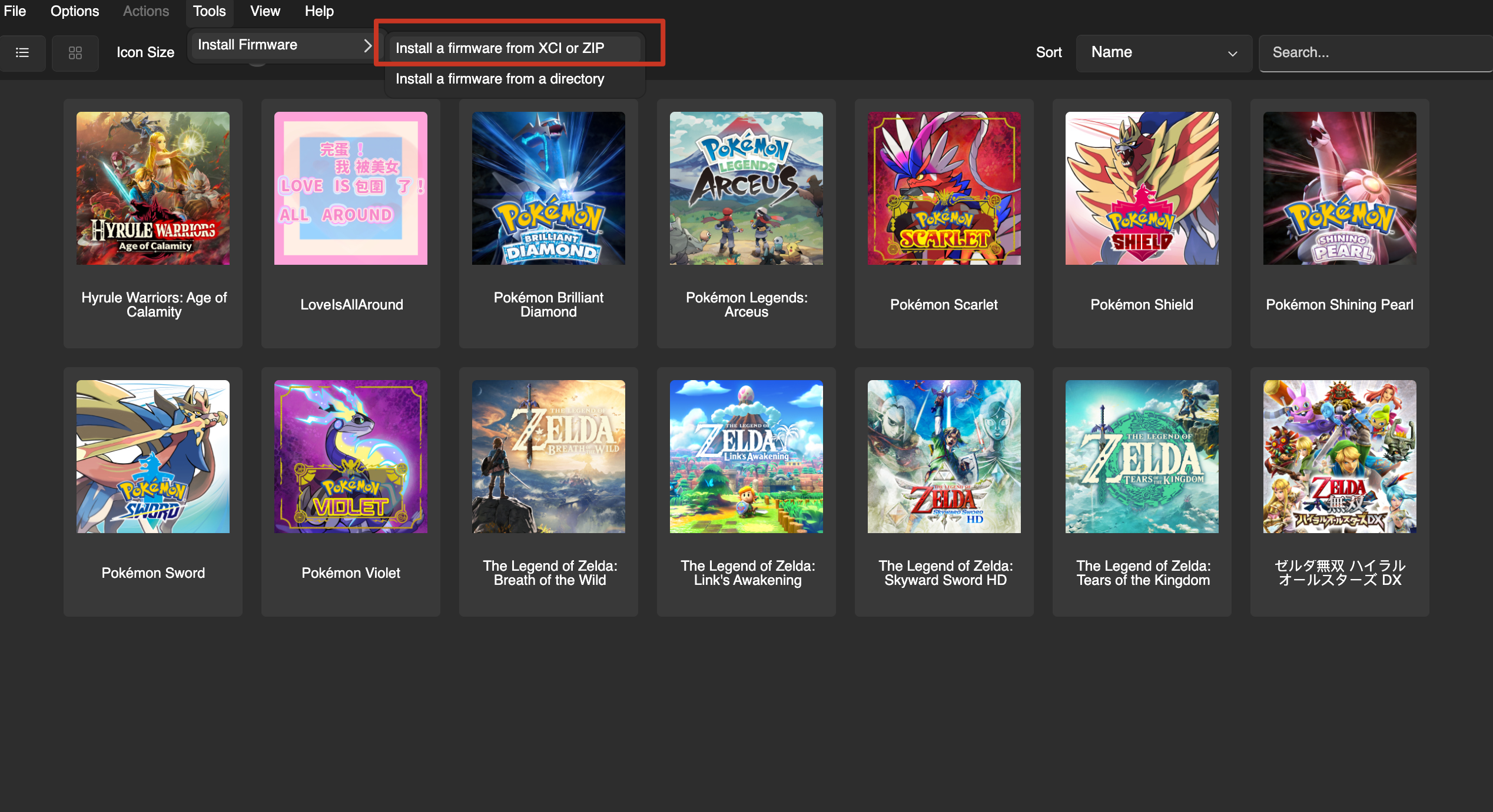Open the Tools menu
Viewport: 1493px width, 812px height.
click(x=209, y=11)
